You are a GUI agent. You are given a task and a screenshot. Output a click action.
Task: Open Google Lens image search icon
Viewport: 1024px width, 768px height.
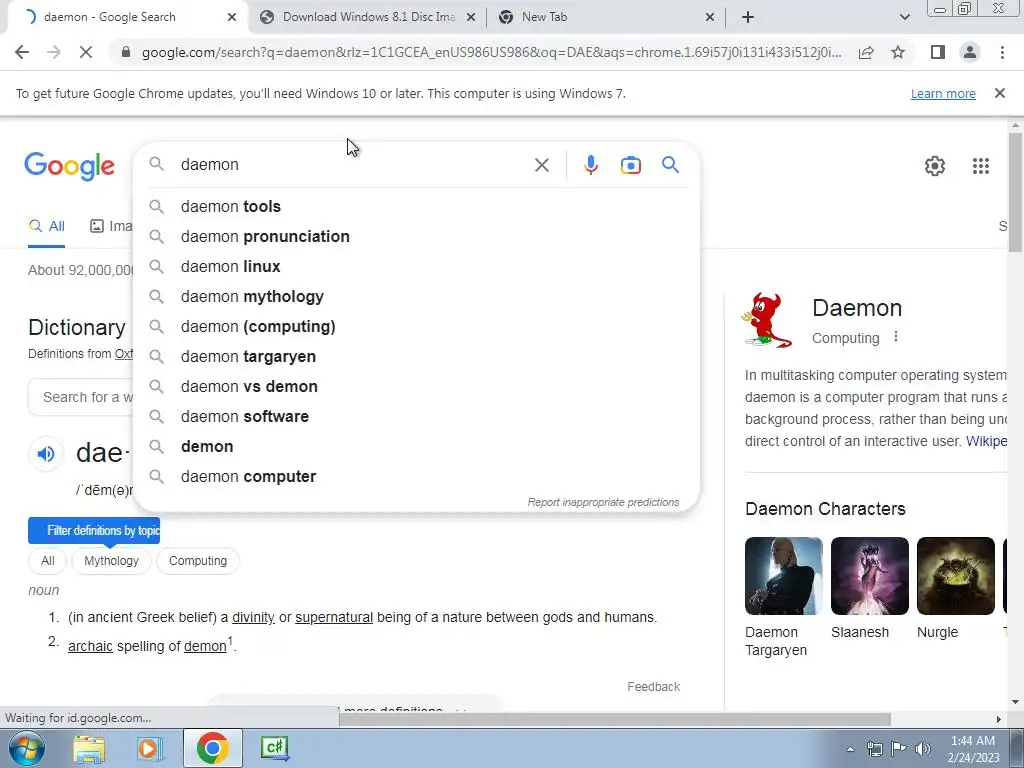pos(630,165)
